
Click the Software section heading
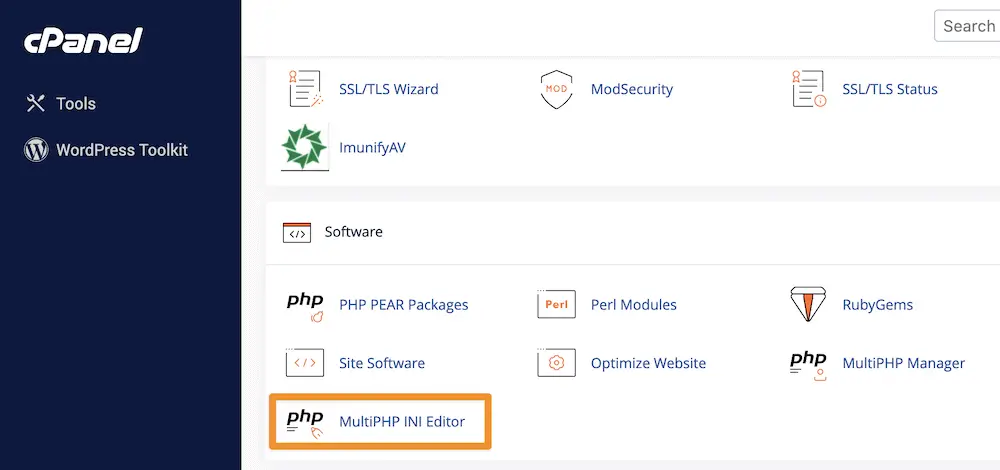click(x=353, y=231)
